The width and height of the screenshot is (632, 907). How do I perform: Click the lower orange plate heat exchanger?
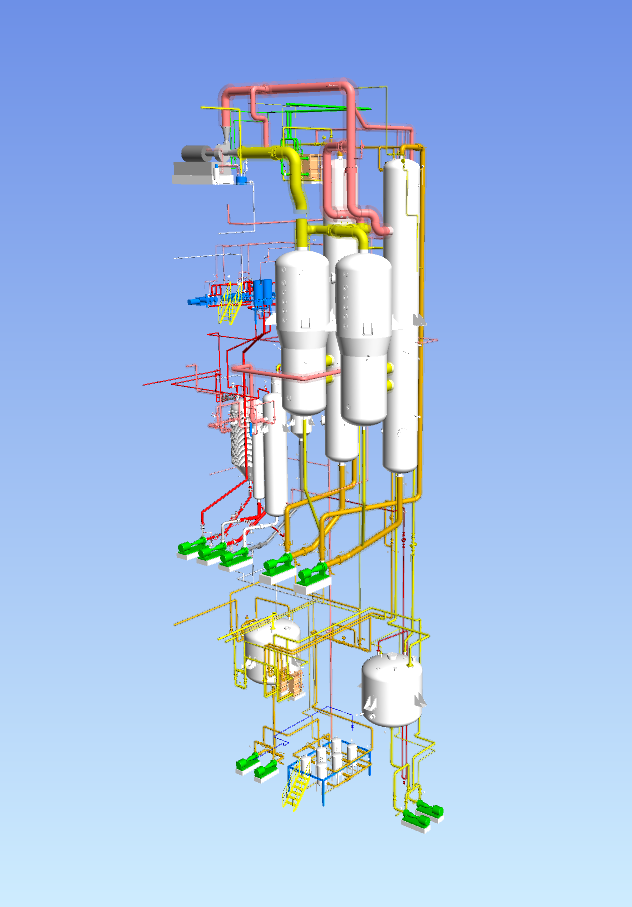tap(291, 684)
